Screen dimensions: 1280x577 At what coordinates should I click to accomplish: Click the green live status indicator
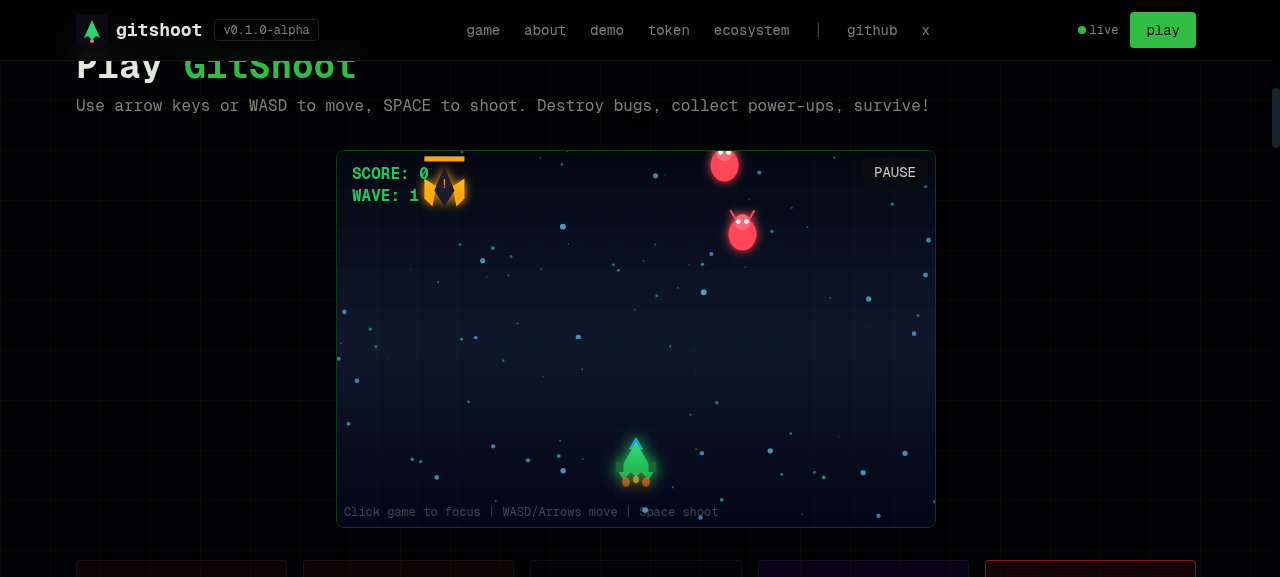click(1098, 30)
